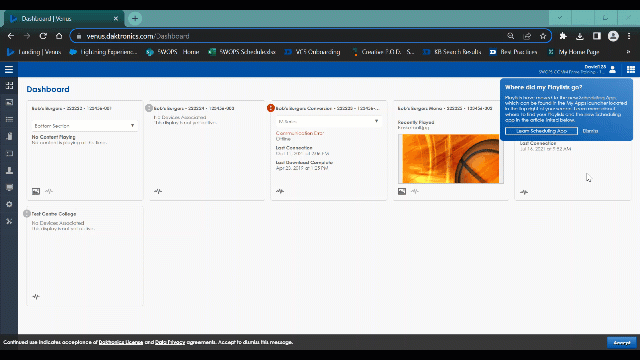Go back in browser history
The height and width of the screenshot is (360, 640).
pos(11,36)
